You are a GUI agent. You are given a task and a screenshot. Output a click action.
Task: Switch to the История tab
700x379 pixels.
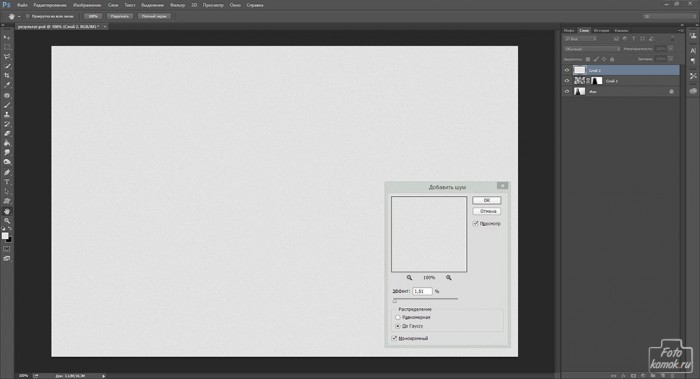(601, 30)
